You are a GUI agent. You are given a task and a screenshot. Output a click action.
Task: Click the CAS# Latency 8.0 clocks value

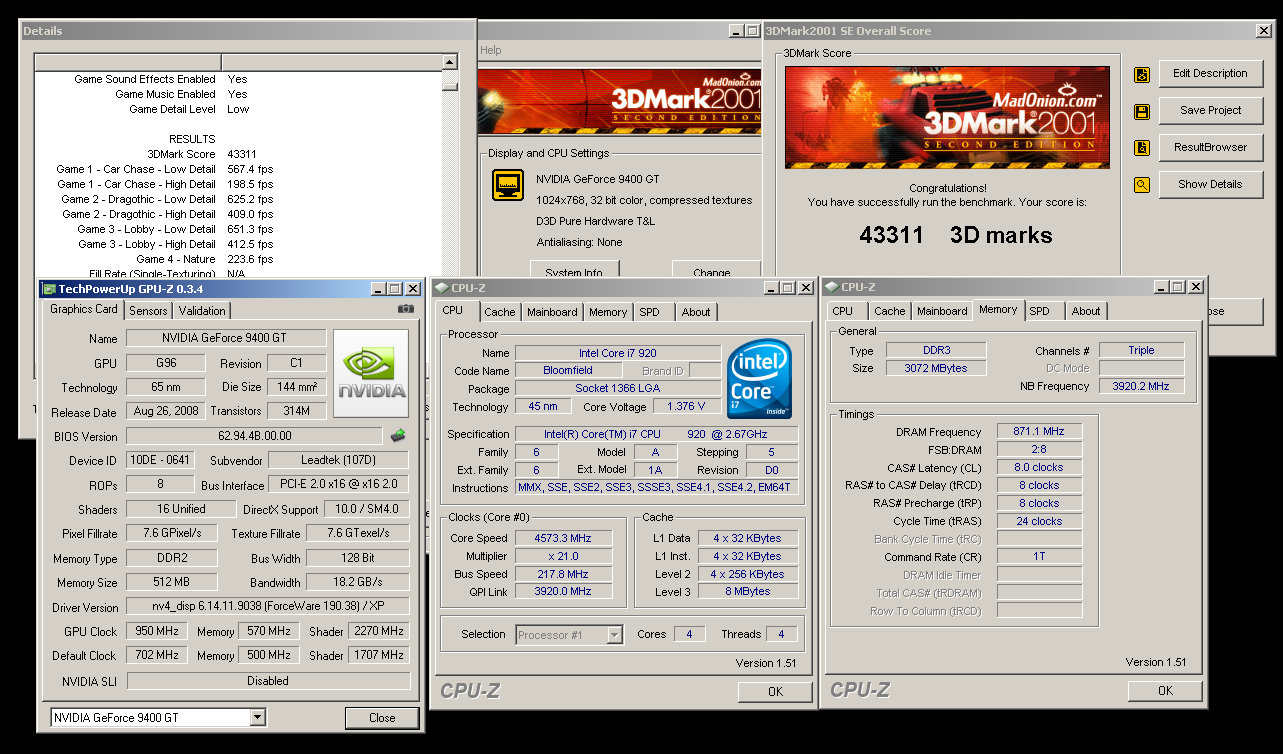(1039, 468)
